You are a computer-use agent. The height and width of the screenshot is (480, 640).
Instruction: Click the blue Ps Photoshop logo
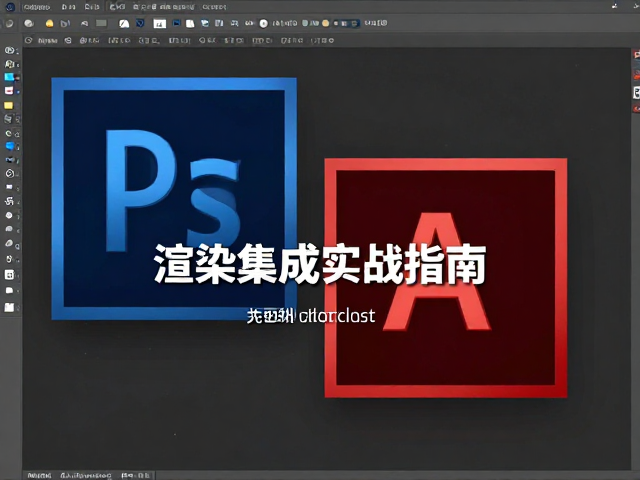pyautogui.click(x=174, y=198)
